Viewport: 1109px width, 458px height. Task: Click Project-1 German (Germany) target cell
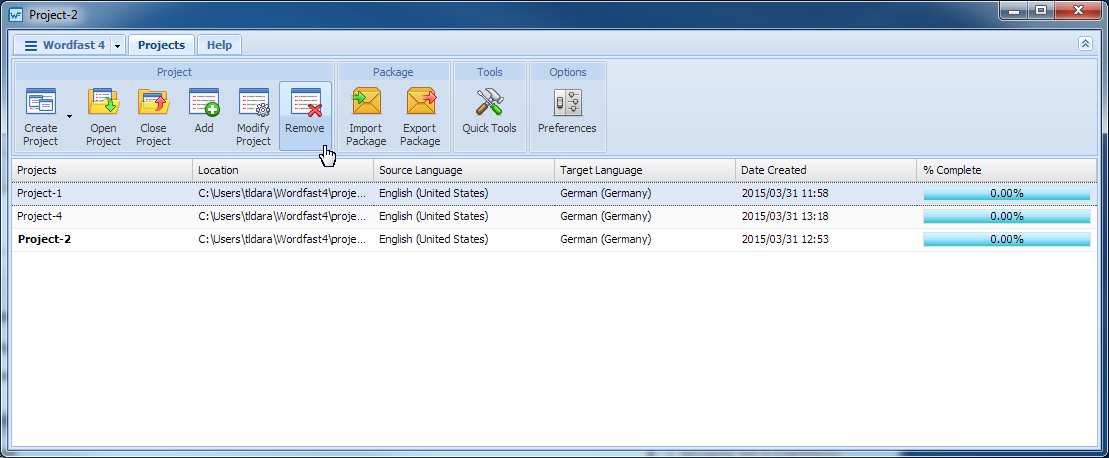point(606,193)
